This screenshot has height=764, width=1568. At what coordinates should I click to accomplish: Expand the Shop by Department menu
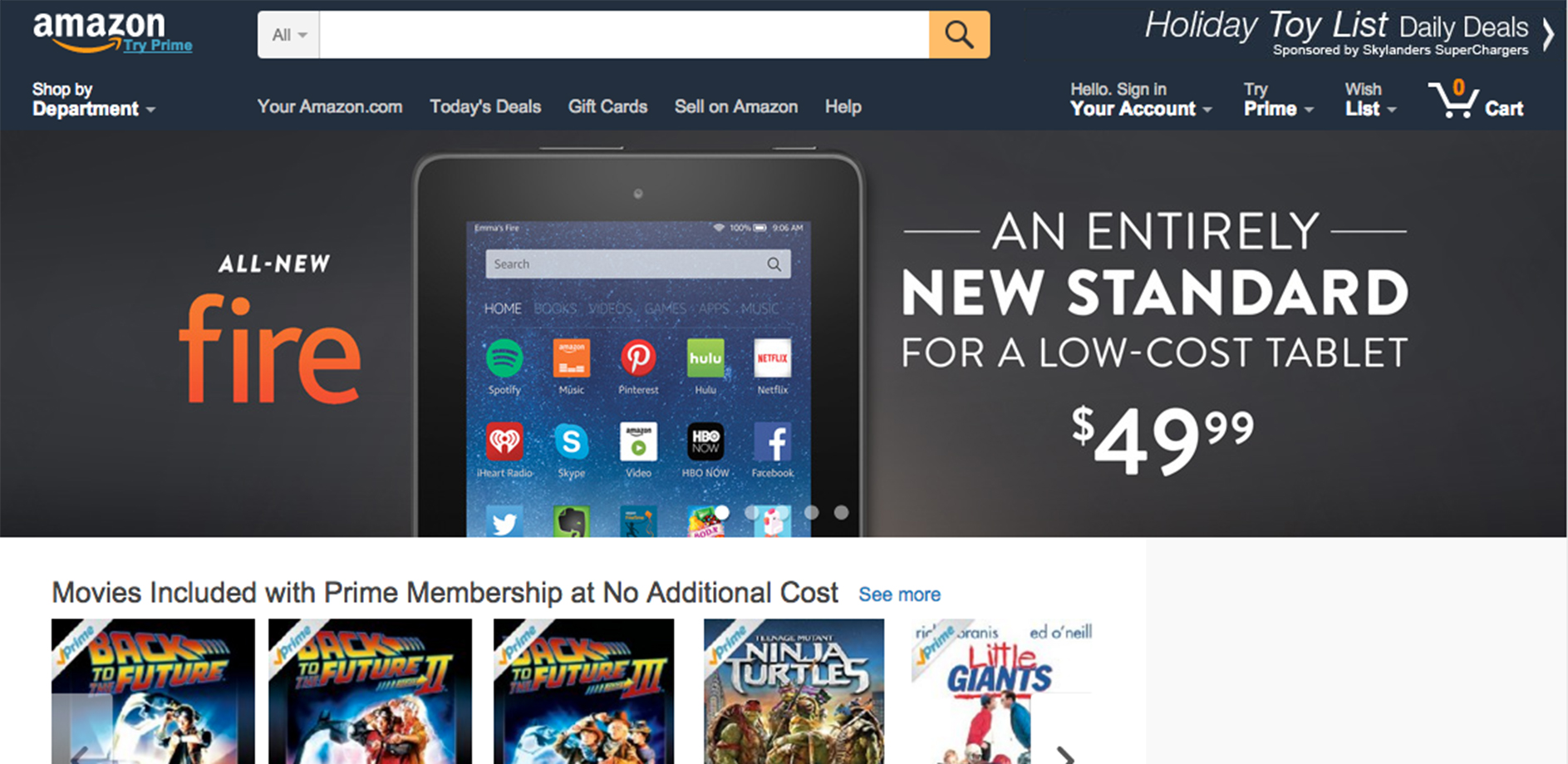tap(93, 99)
